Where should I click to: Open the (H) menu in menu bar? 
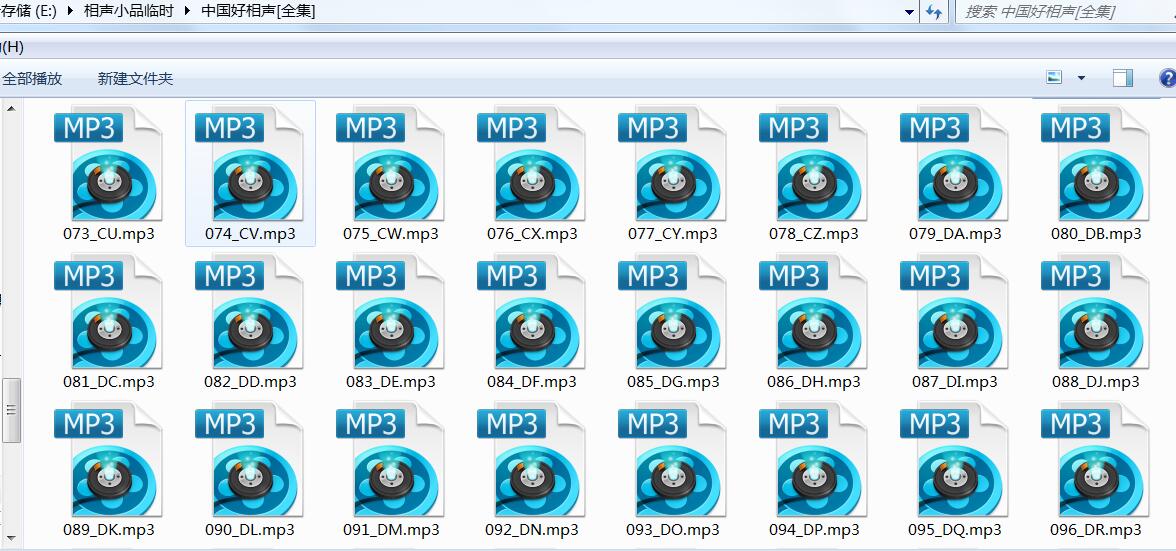pyautogui.click(x=13, y=47)
